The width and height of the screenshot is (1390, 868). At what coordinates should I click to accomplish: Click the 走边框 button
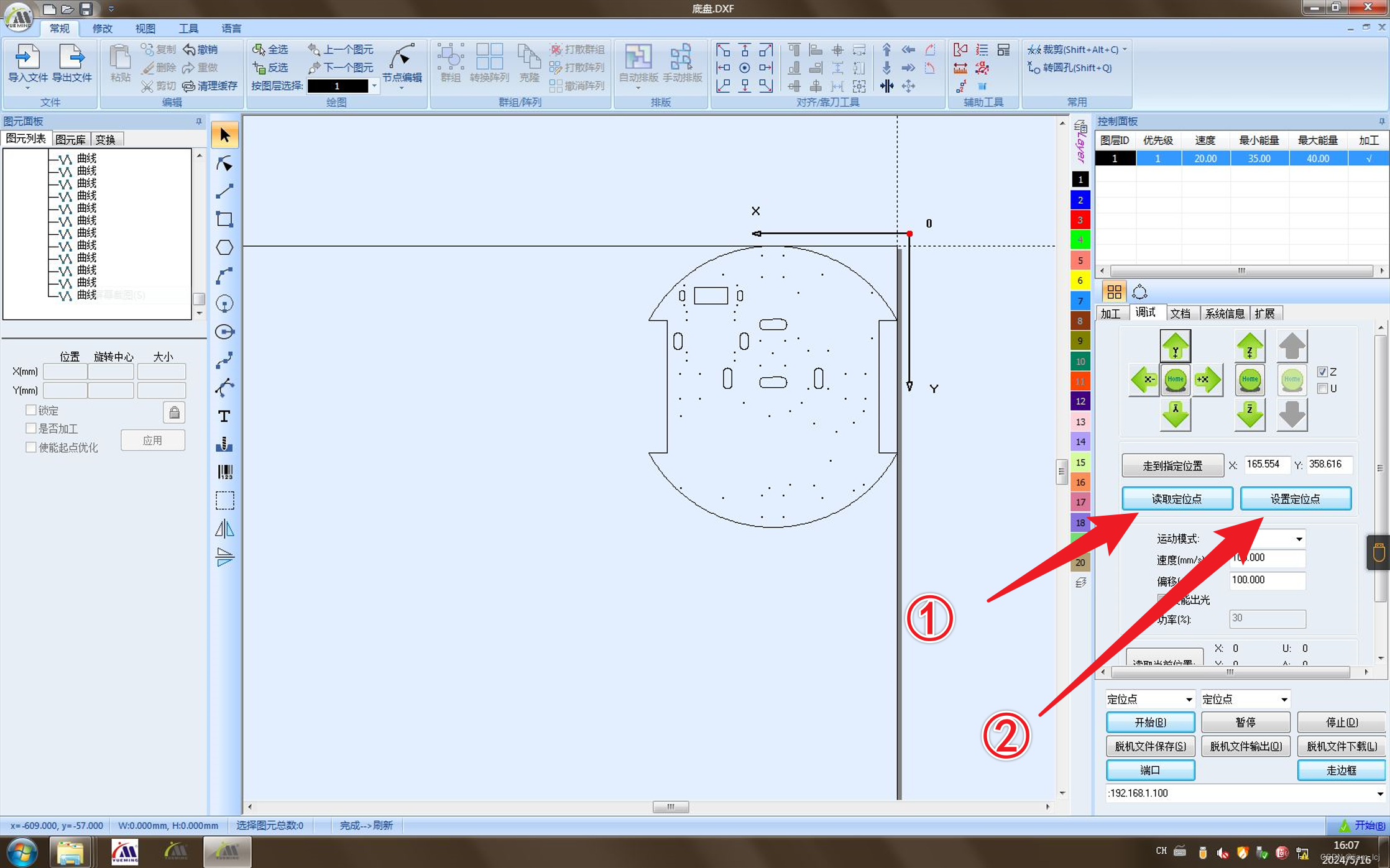pos(1341,770)
